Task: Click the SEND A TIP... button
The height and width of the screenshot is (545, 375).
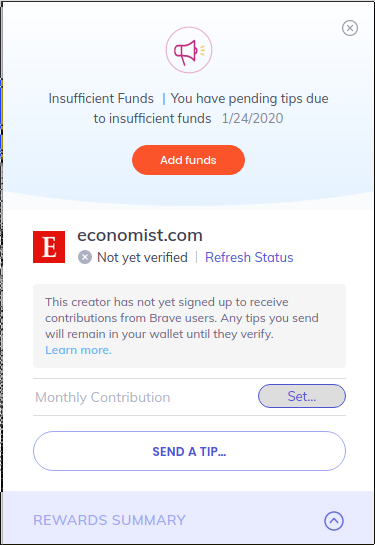Action: pyautogui.click(x=189, y=451)
